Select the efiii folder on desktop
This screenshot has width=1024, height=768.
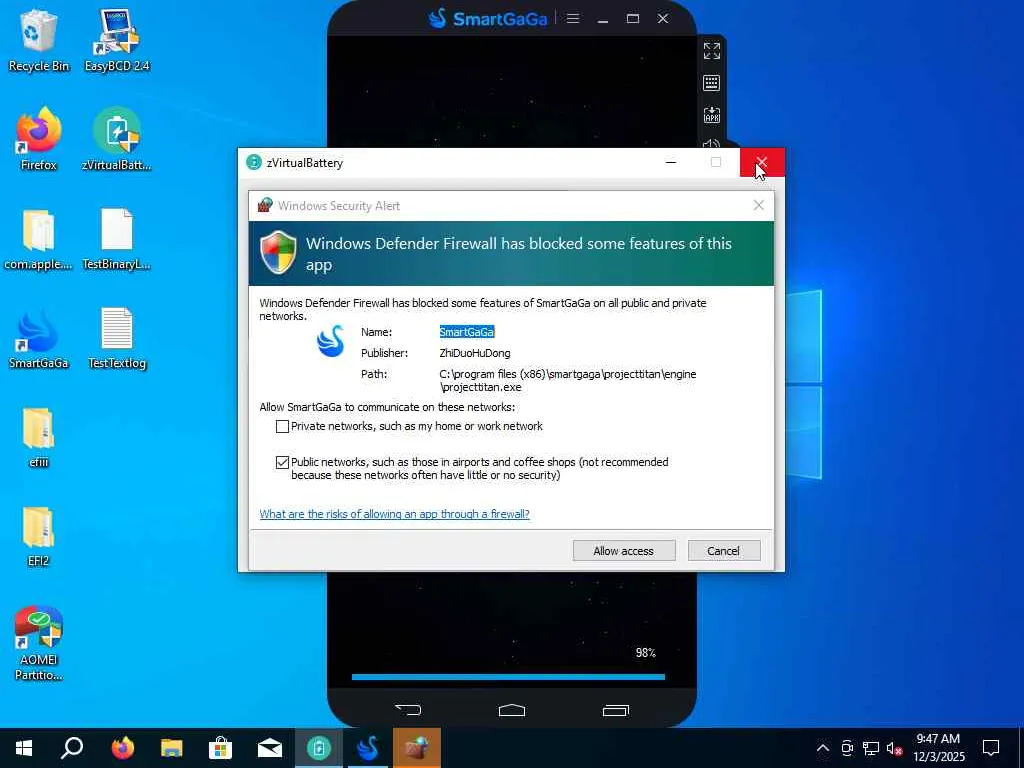coord(39,438)
